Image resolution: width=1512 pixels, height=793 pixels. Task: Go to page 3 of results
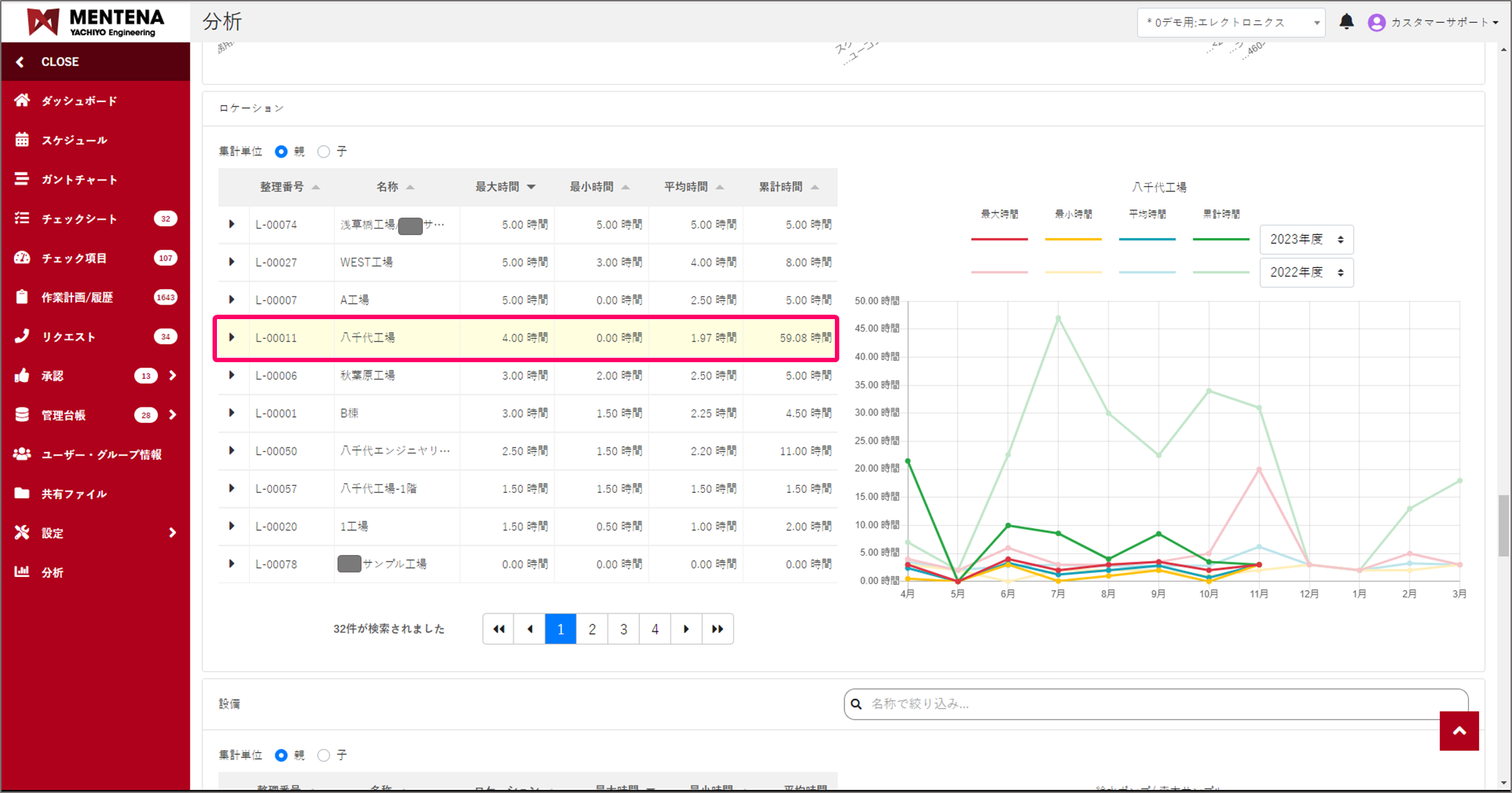[623, 629]
